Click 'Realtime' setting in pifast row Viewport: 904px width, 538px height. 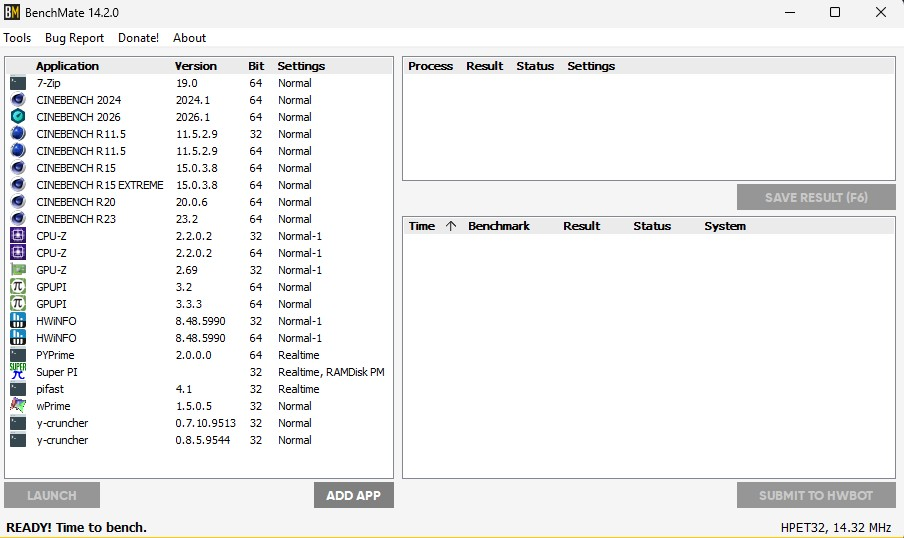point(299,389)
